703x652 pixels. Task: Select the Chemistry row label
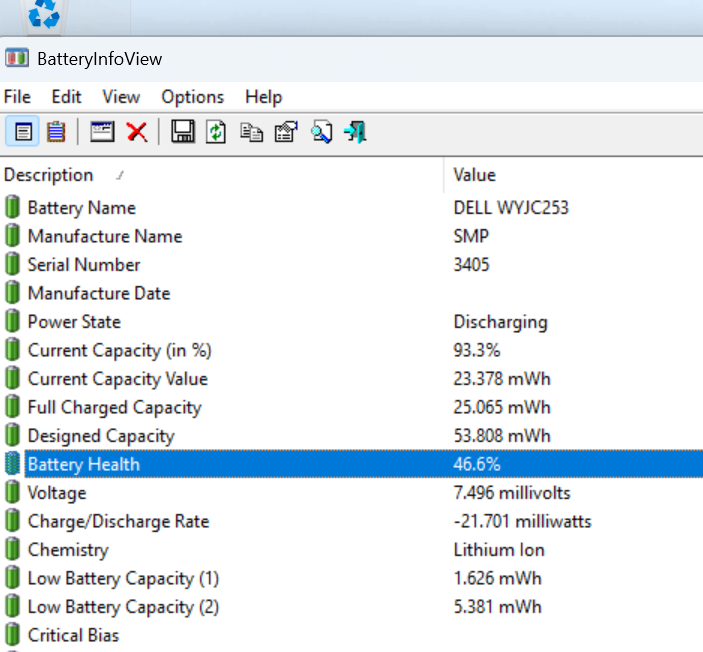click(x=68, y=550)
